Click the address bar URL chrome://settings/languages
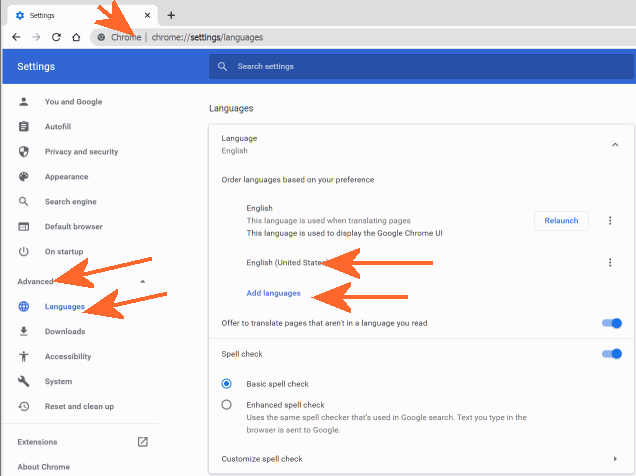 [x=207, y=37]
